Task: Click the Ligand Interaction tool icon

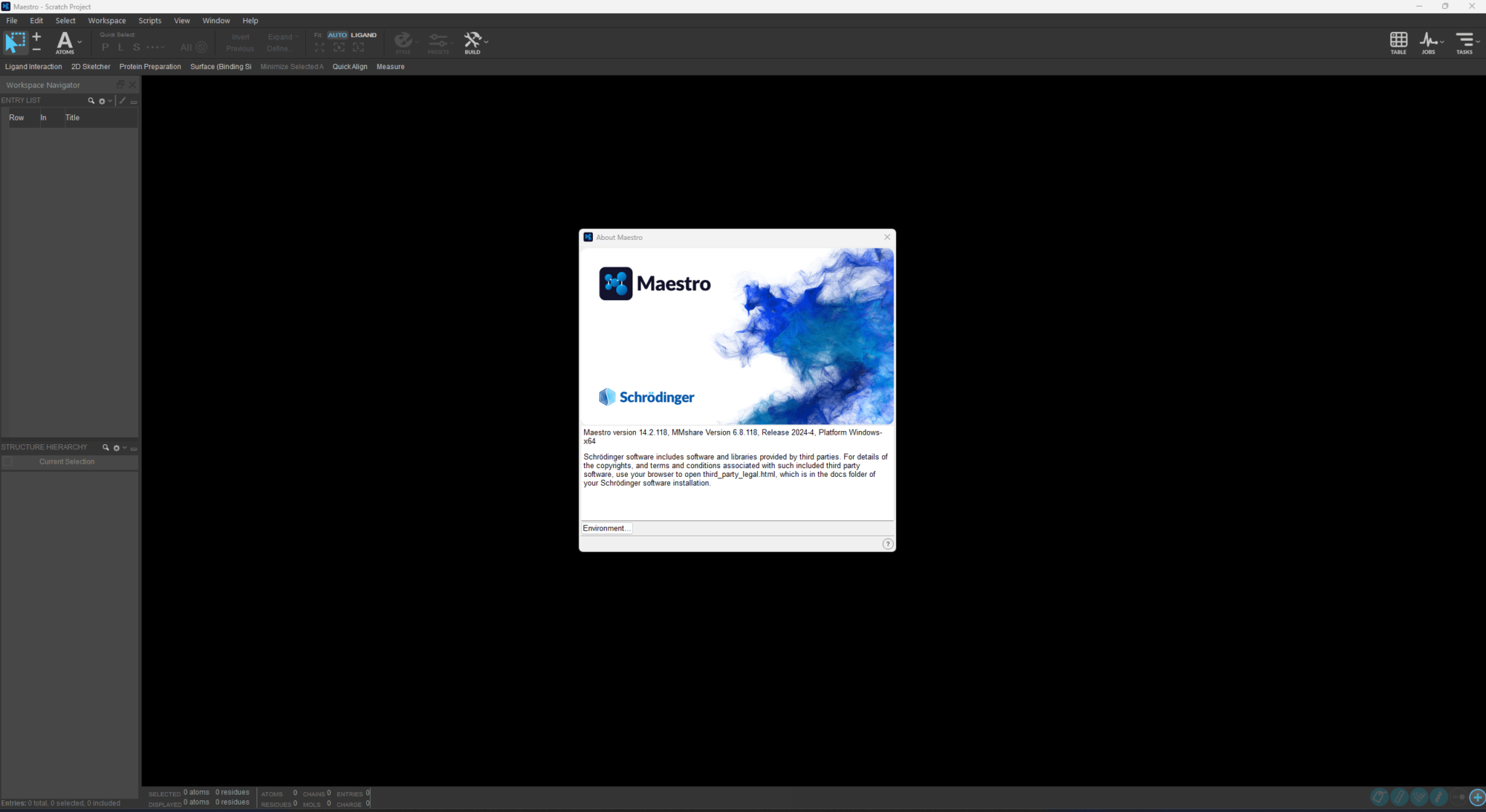Action: [x=33, y=66]
